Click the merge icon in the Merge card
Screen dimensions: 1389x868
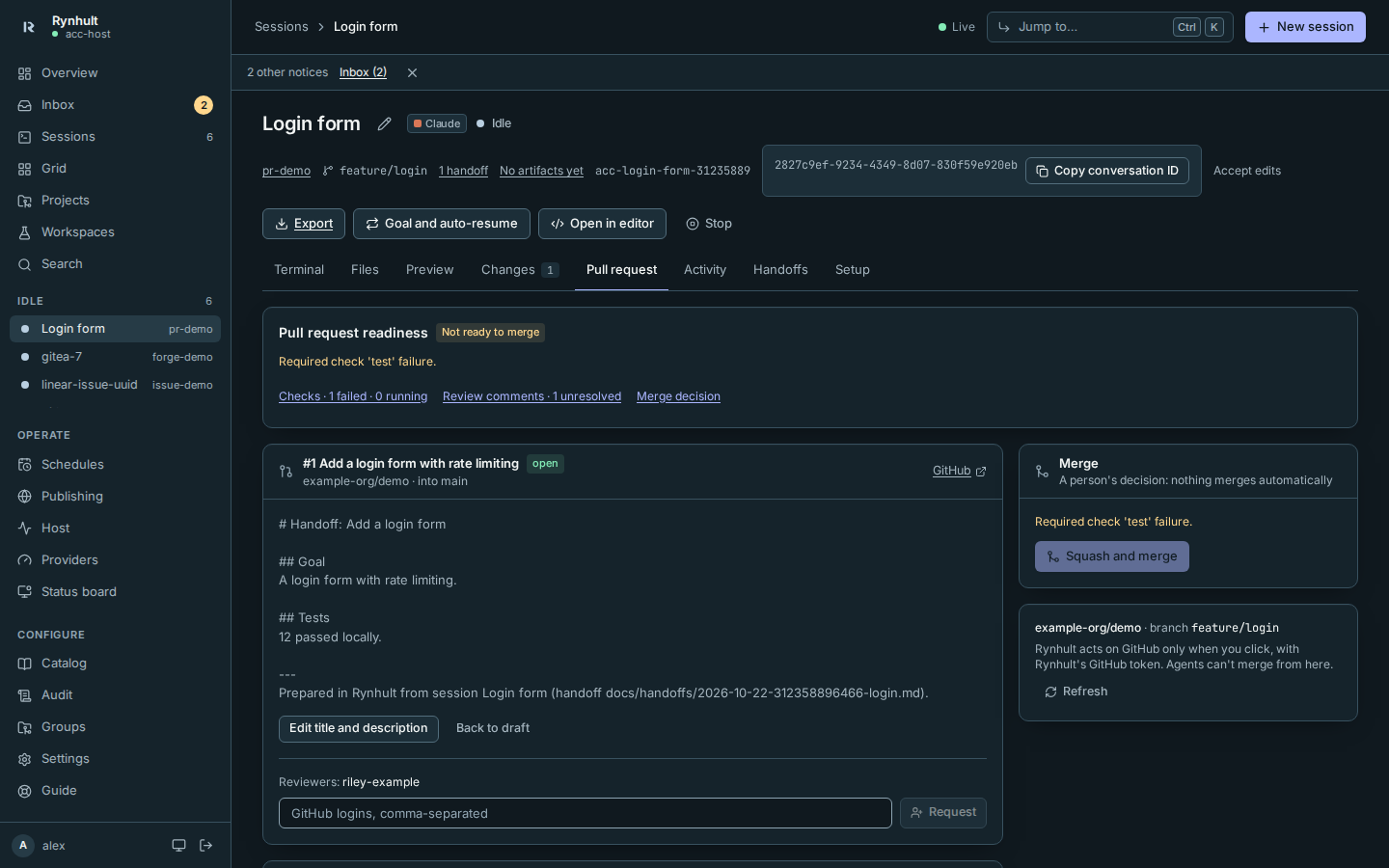(x=1042, y=472)
